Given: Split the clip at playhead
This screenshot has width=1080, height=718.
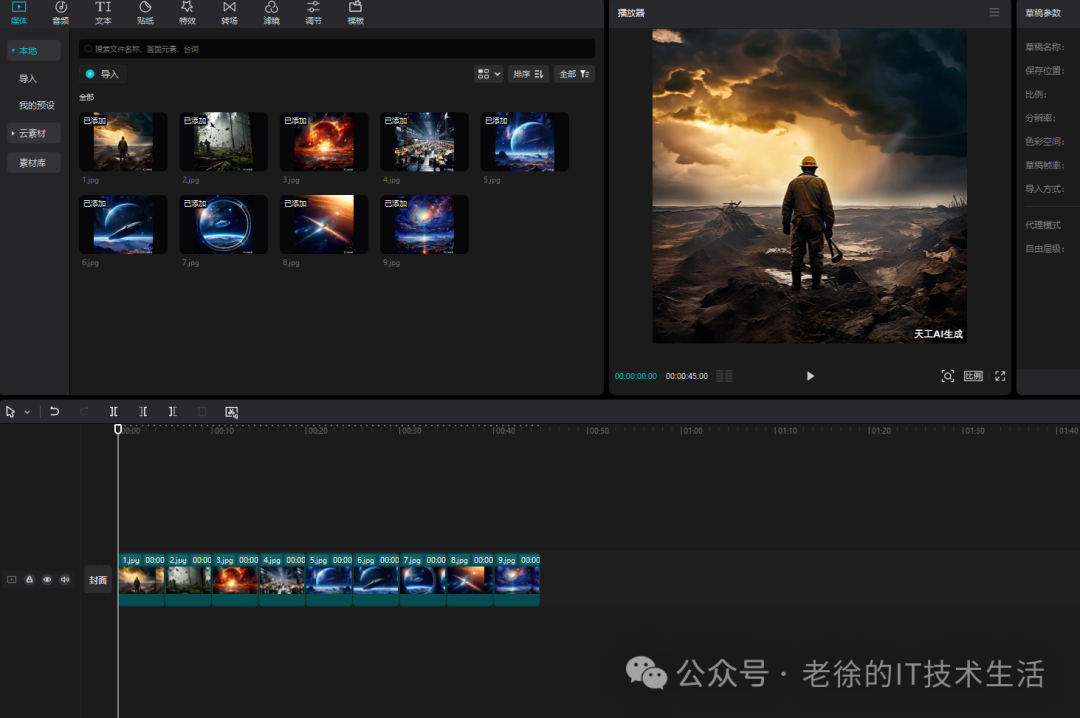Looking at the screenshot, I should click(114, 411).
